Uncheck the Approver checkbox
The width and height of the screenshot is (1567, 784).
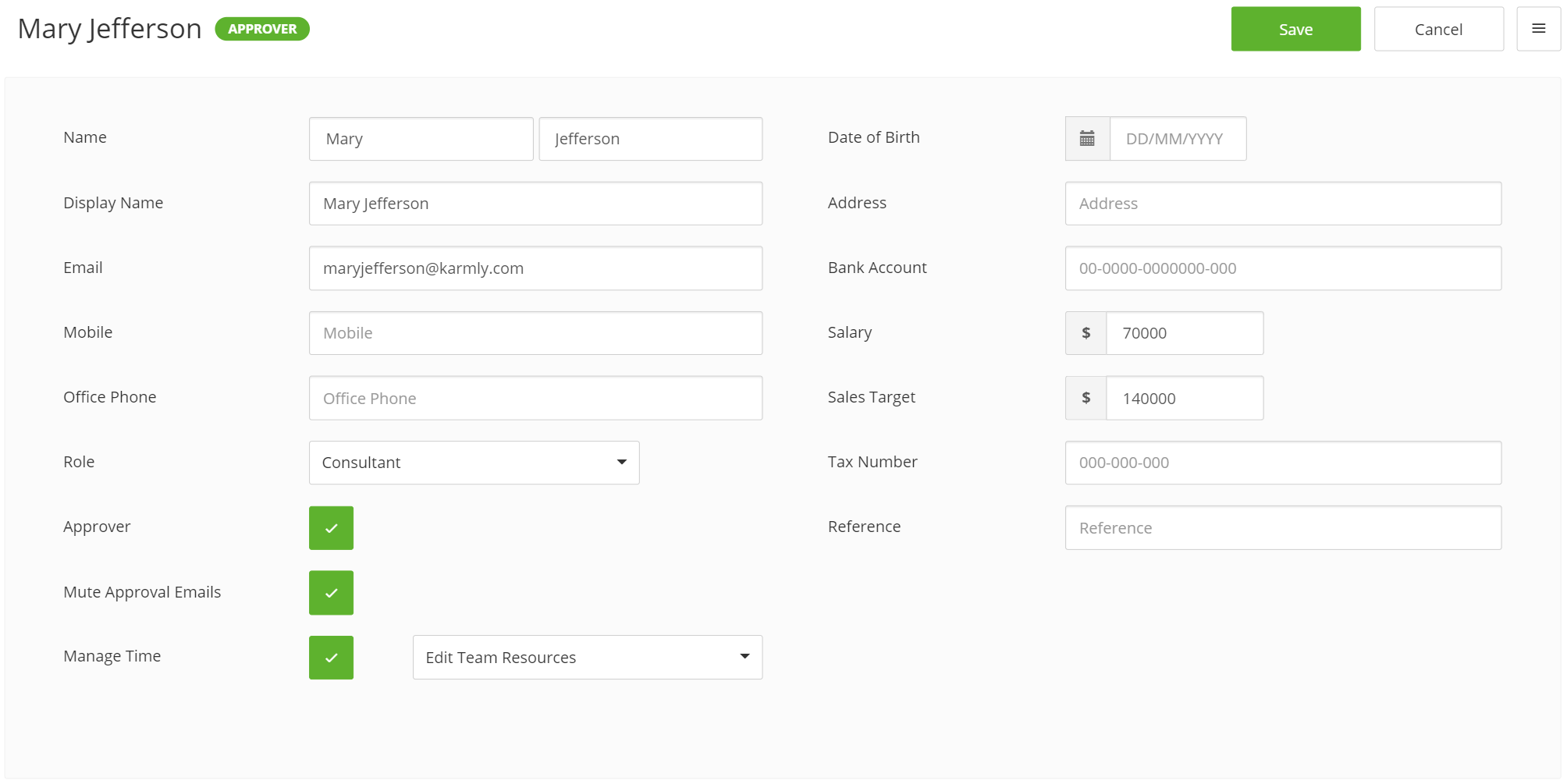[x=331, y=528]
